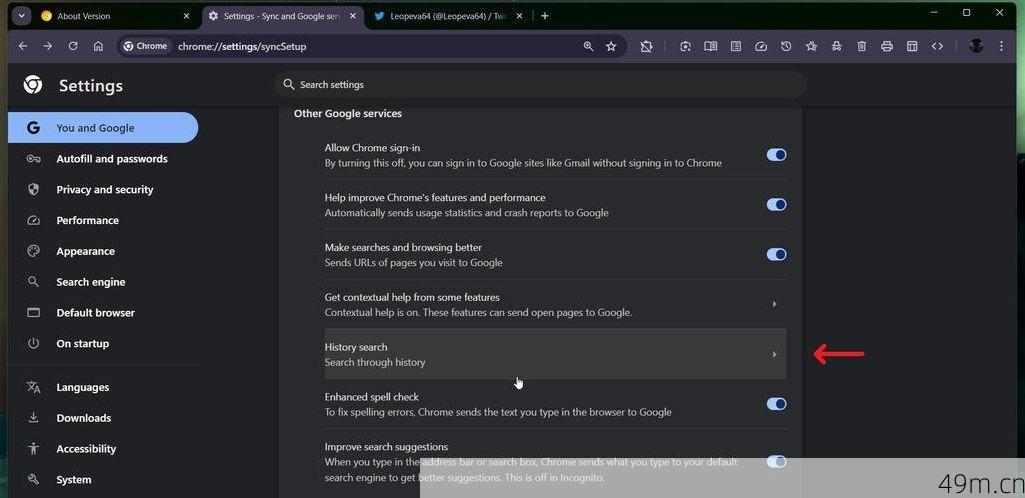Click the Performance speedometer toolbar icon
Viewport: 1025px width, 498px height.
(761, 46)
